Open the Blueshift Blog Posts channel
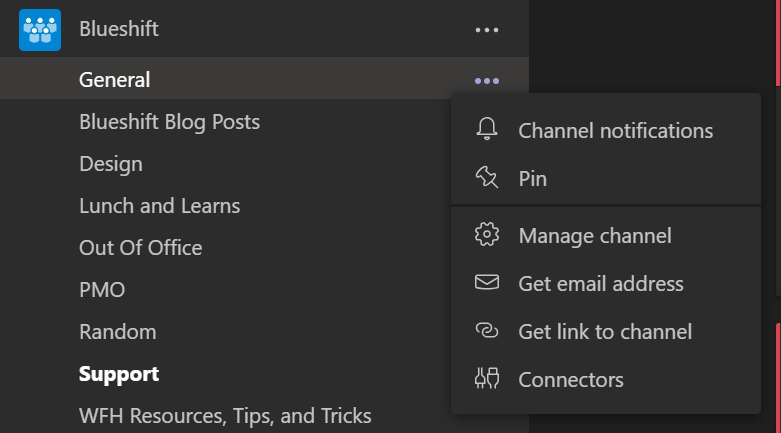 coord(169,122)
